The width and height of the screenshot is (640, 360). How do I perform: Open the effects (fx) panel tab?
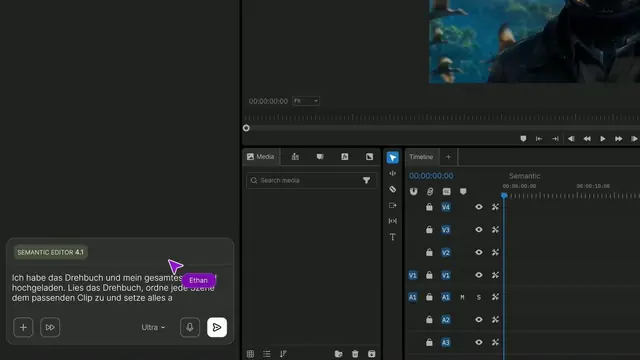coord(344,157)
